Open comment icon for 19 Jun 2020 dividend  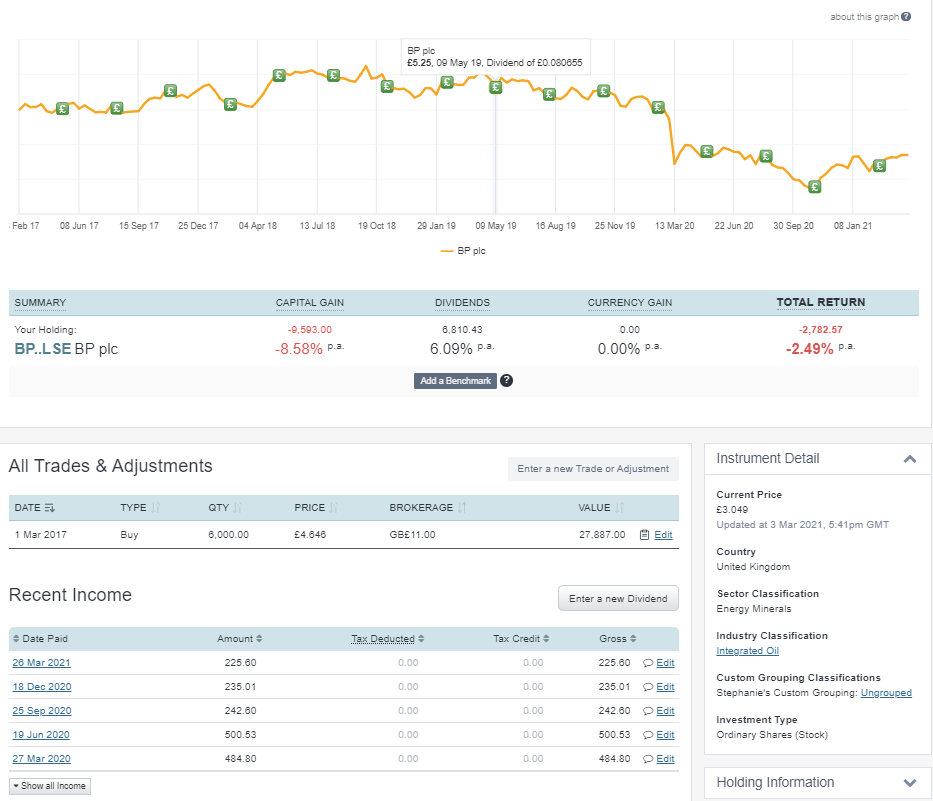tap(648, 735)
